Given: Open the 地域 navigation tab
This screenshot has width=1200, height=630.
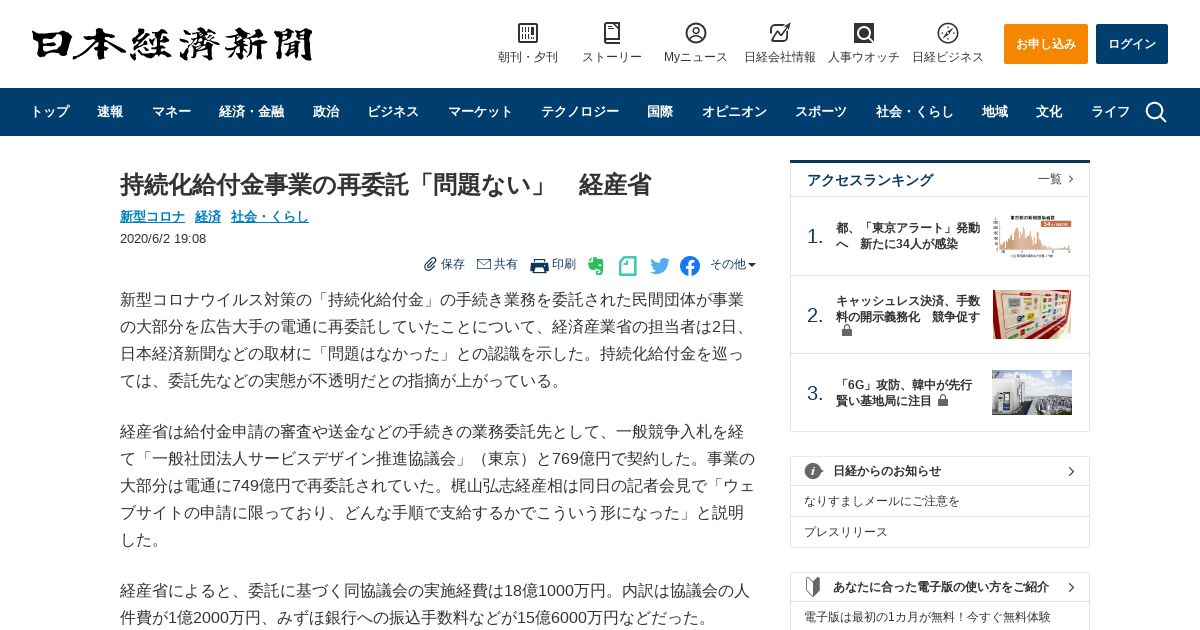Looking at the screenshot, I should (995, 112).
